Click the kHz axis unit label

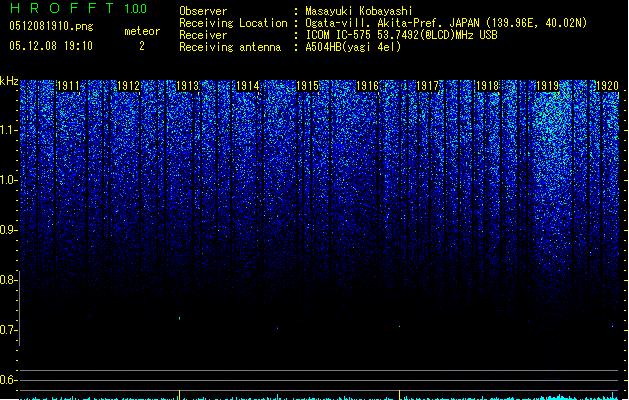(9, 81)
